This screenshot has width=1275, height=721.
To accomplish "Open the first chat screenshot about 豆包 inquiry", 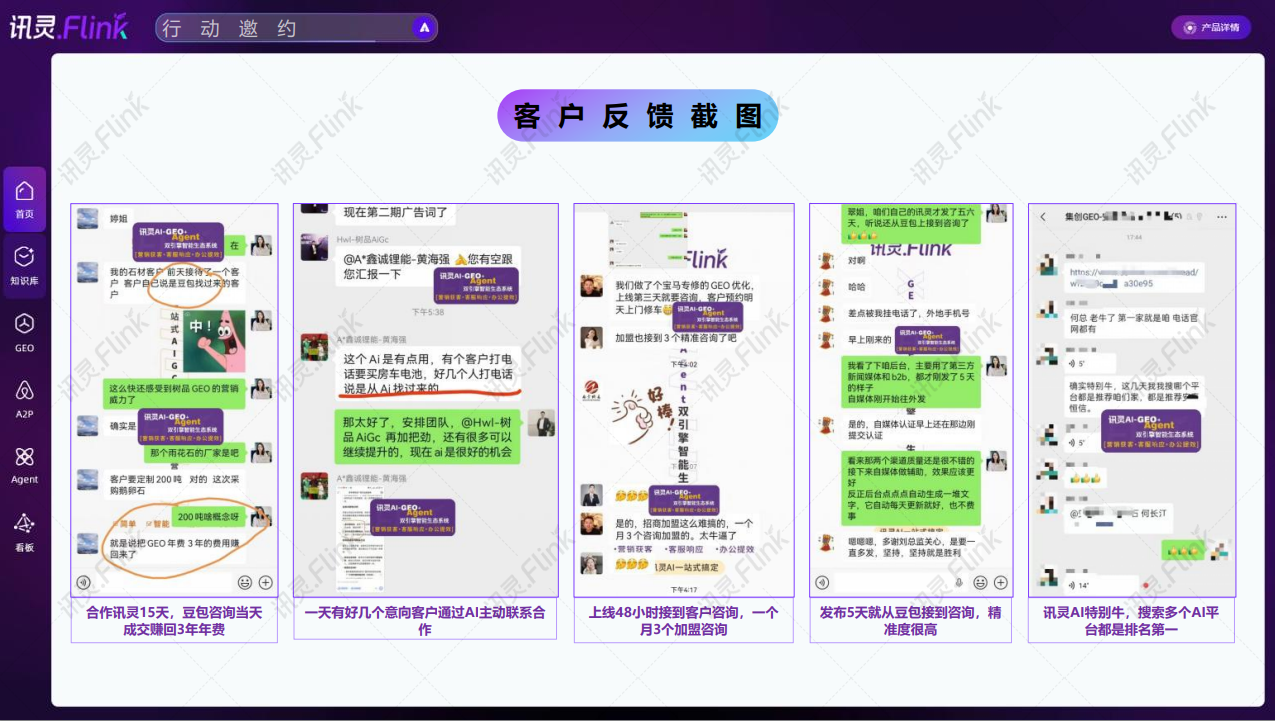I will 174,400.
